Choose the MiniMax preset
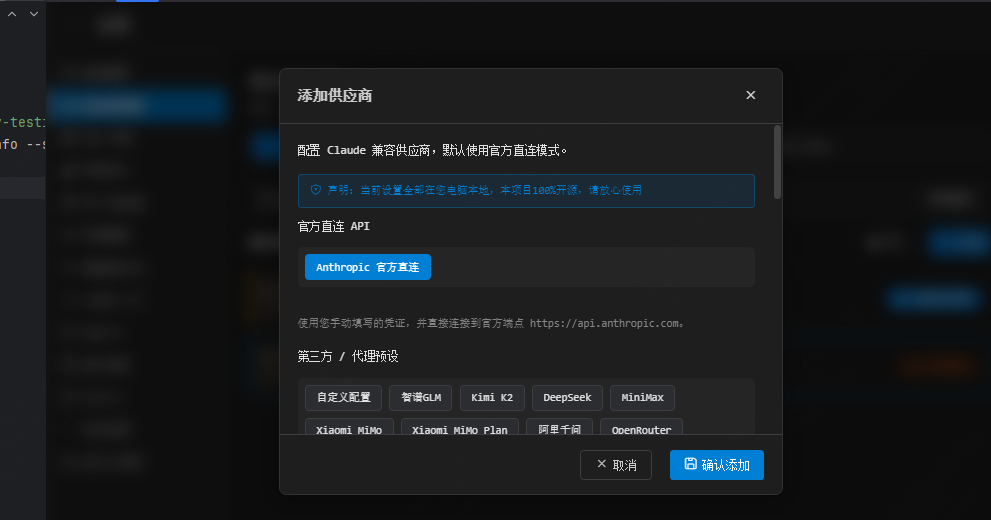The height and width of the screenshot is (520, 991). pos(642,397)
